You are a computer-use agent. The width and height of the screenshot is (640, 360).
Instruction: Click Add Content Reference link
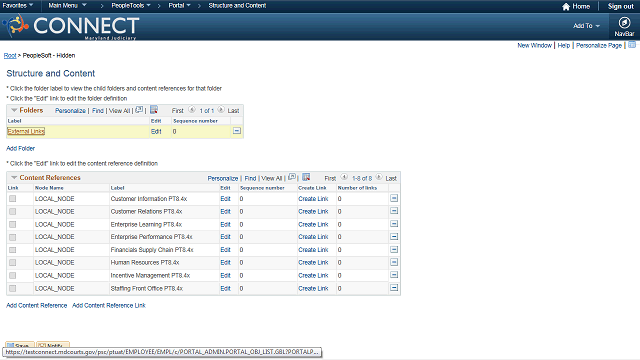36,305
